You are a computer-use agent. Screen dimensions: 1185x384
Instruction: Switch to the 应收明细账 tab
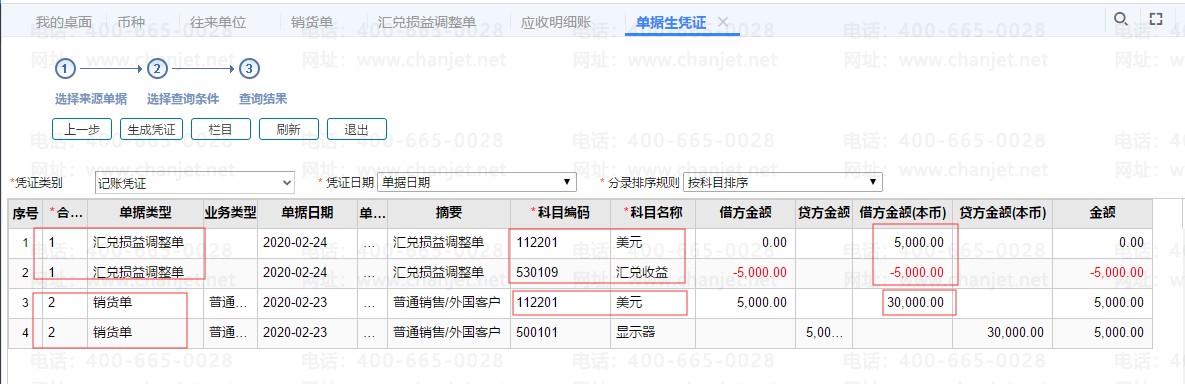[555, 22]
